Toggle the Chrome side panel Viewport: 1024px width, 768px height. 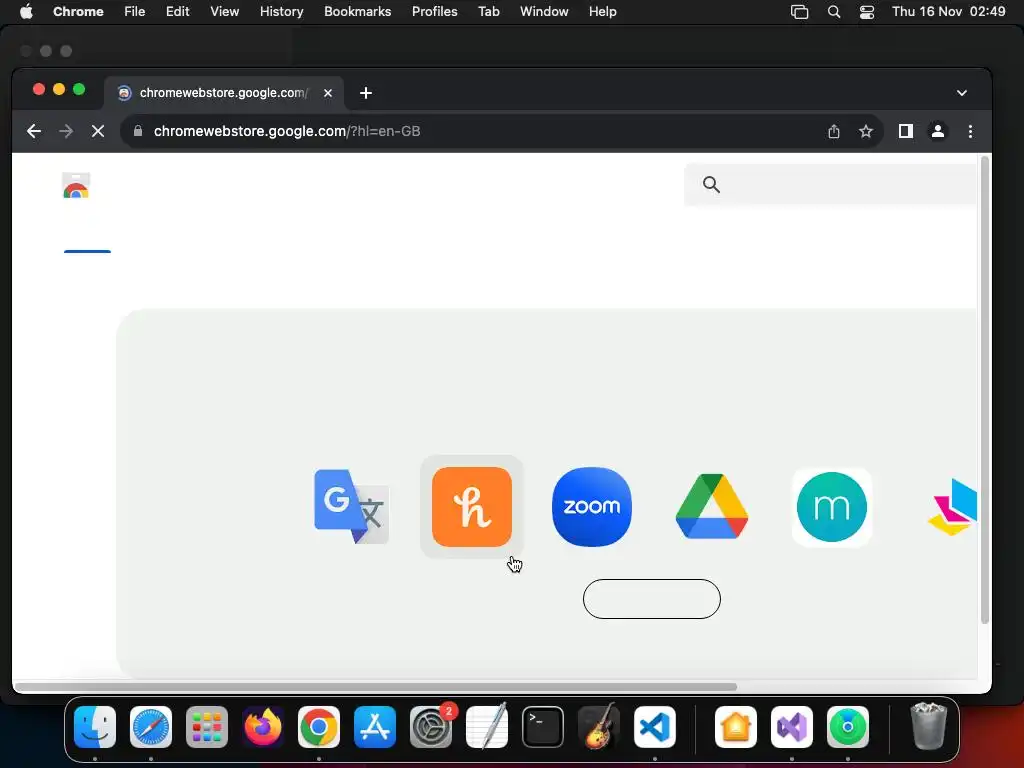[906, 131]
